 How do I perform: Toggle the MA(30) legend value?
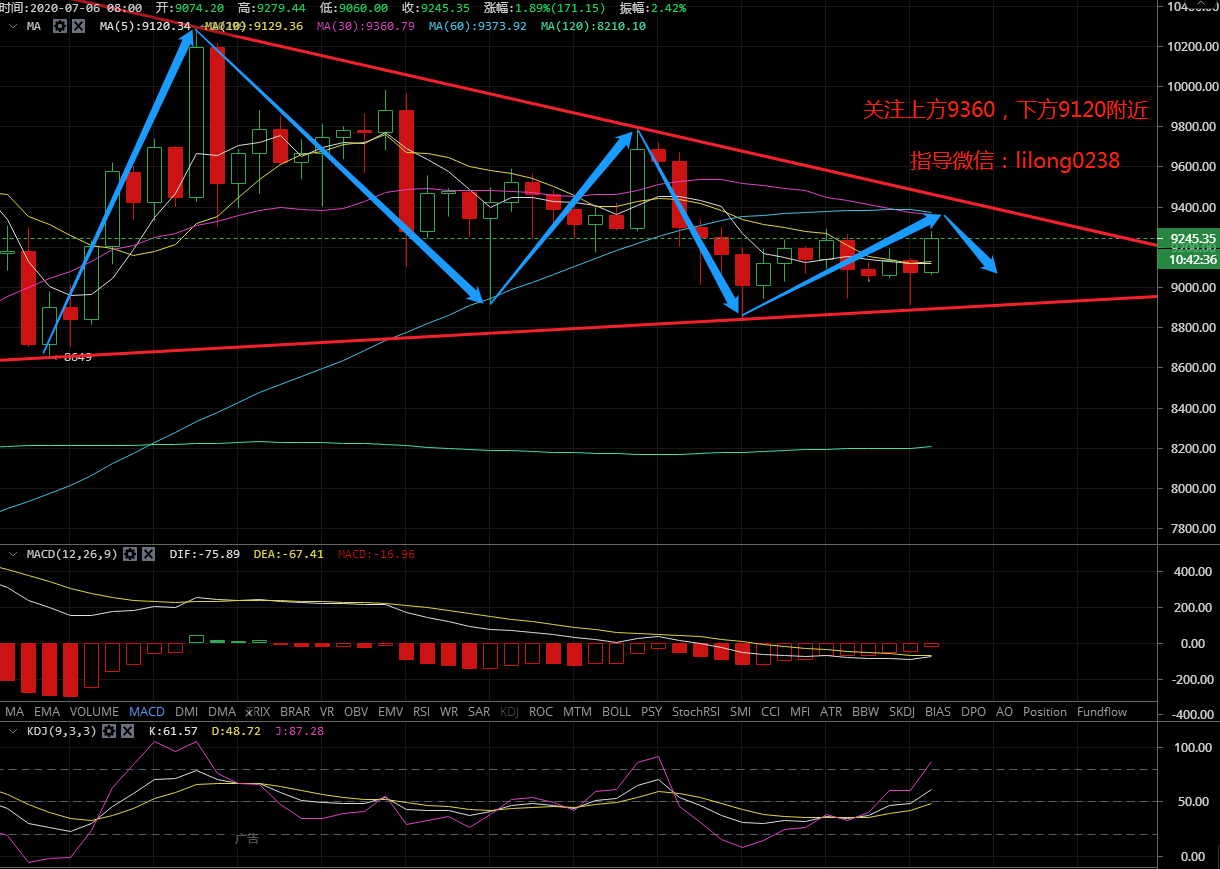pos(365,26)
